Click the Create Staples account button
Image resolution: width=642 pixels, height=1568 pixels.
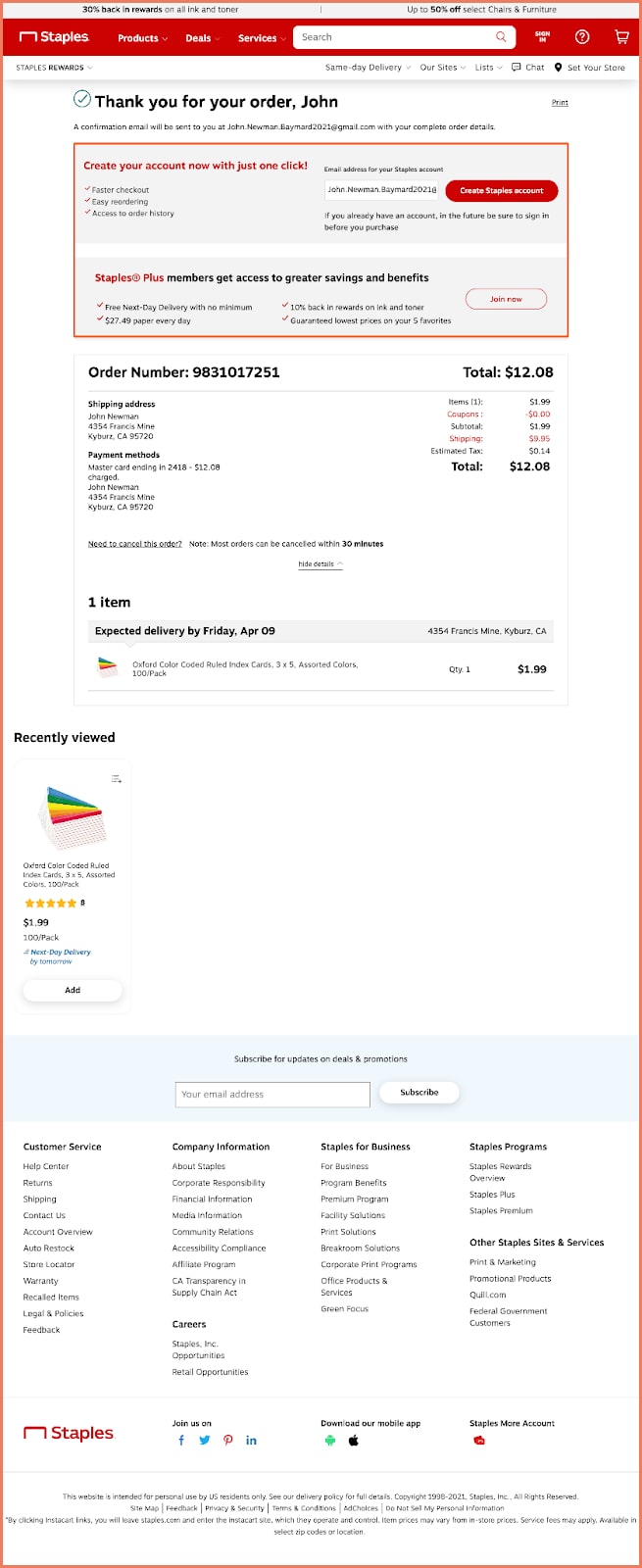tap(501, 190)
